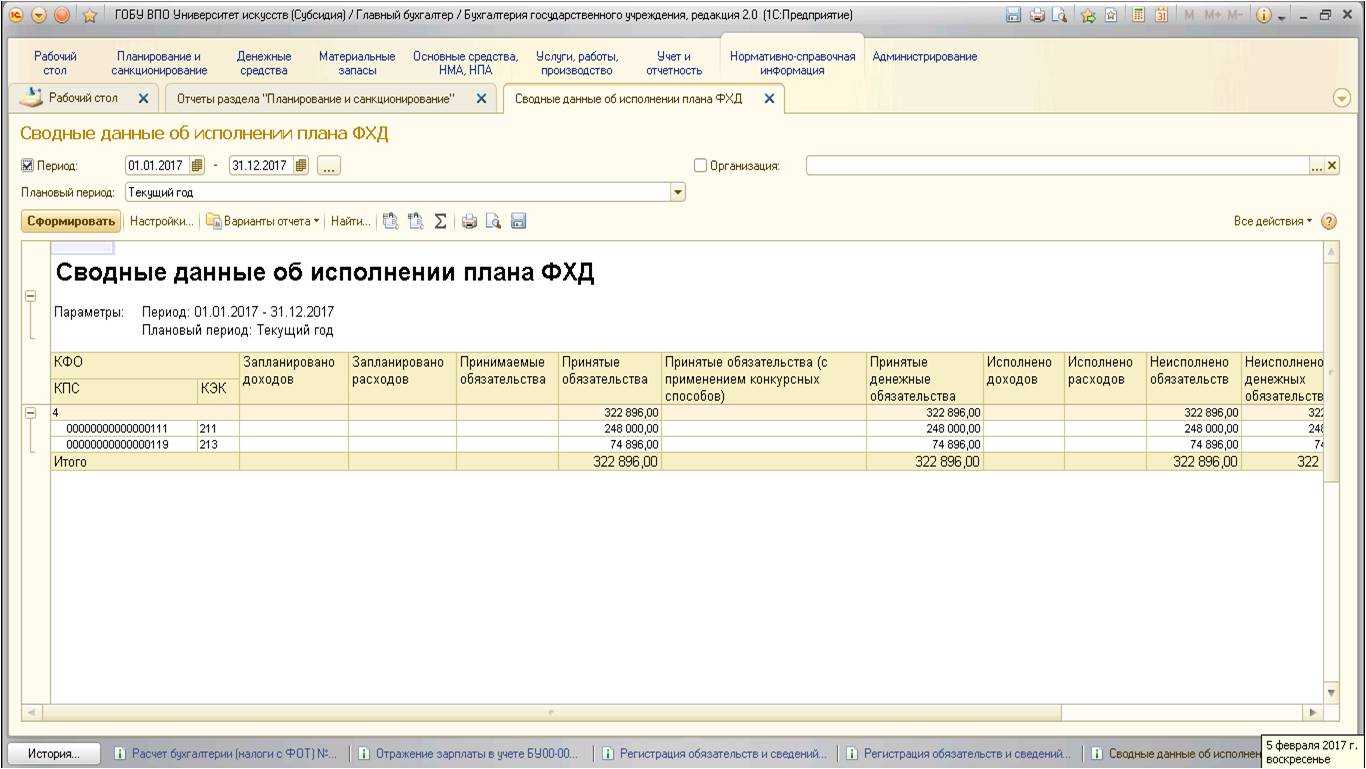Click the title bar star favorites icon
The image size is (1366, 769).
(x=89, y=15)
